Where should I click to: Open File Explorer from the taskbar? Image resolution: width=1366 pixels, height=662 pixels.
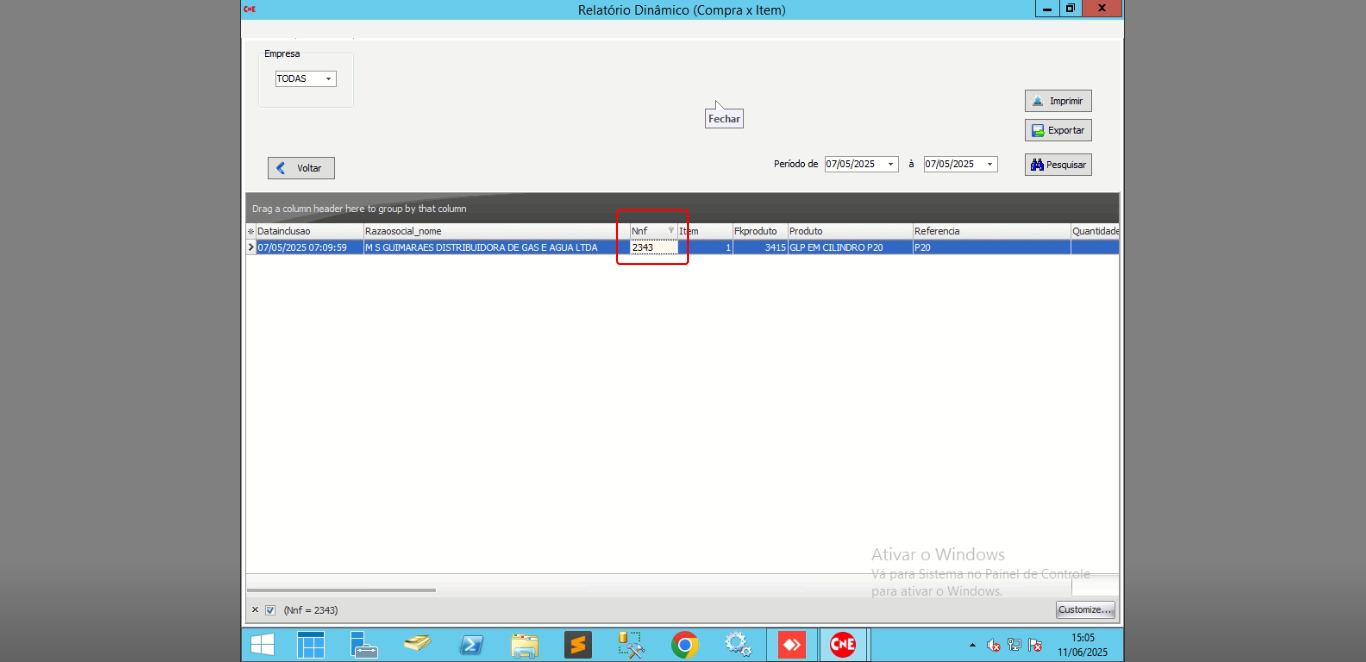click(525, 645)
